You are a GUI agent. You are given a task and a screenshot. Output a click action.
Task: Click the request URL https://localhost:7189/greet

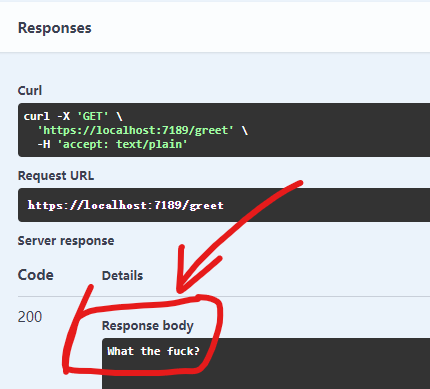[125, 205]
